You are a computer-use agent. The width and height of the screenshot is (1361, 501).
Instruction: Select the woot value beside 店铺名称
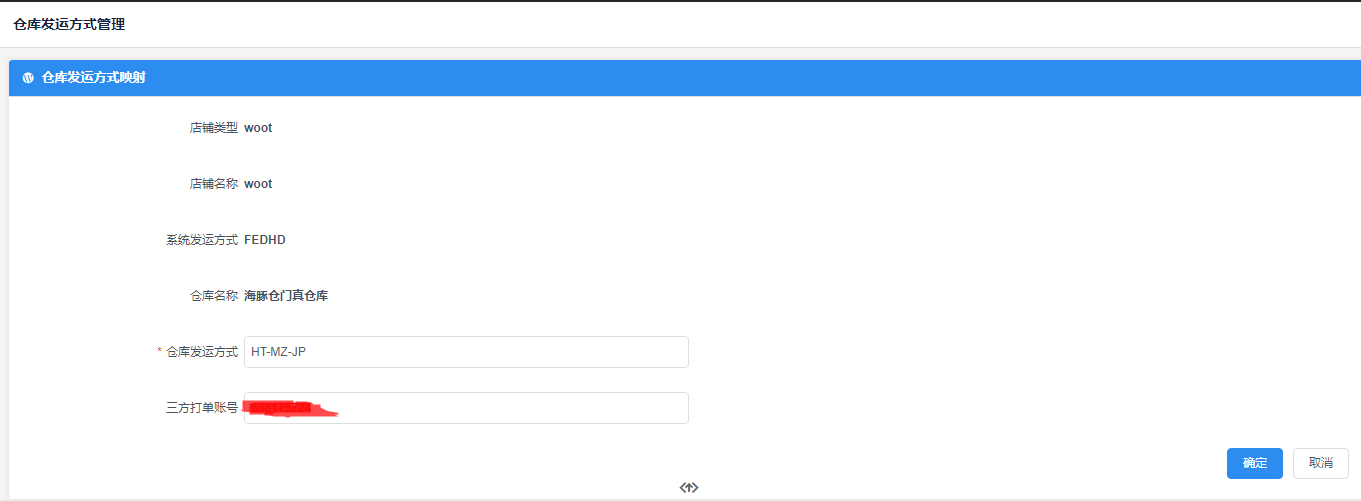(258, 184)
